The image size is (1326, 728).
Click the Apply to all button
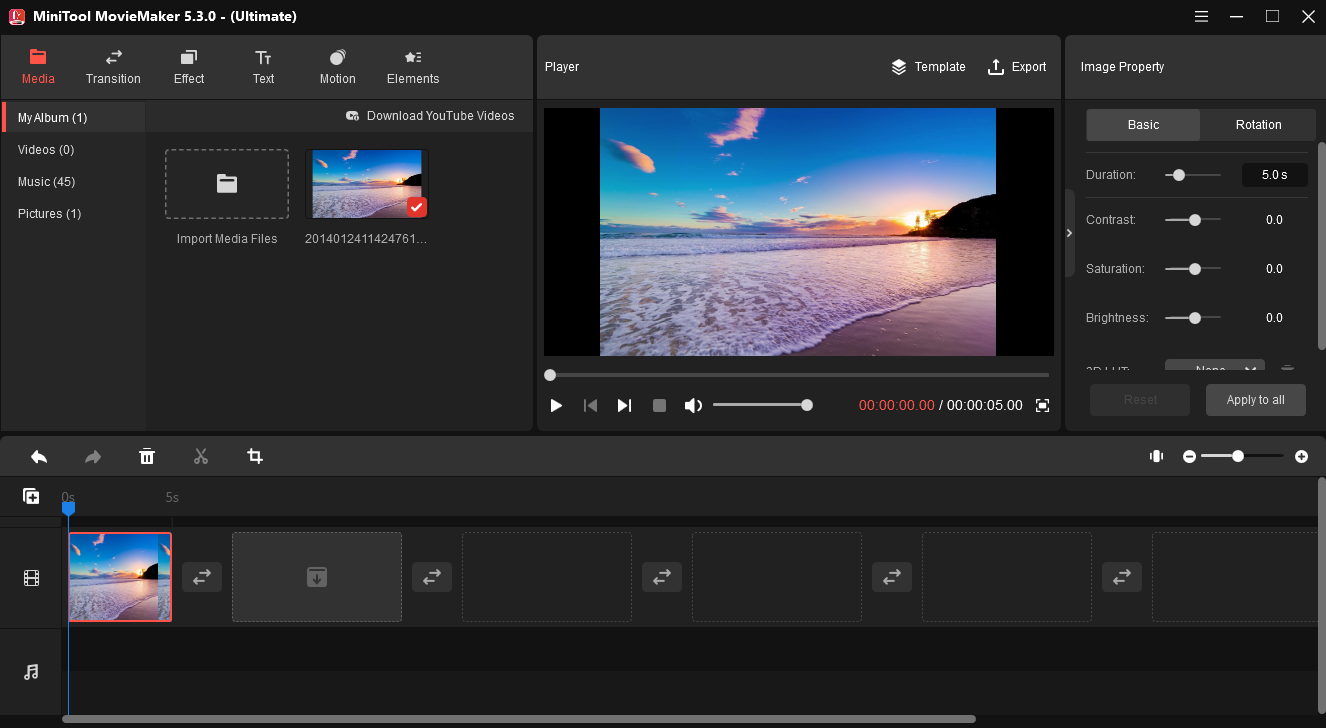1255,400
